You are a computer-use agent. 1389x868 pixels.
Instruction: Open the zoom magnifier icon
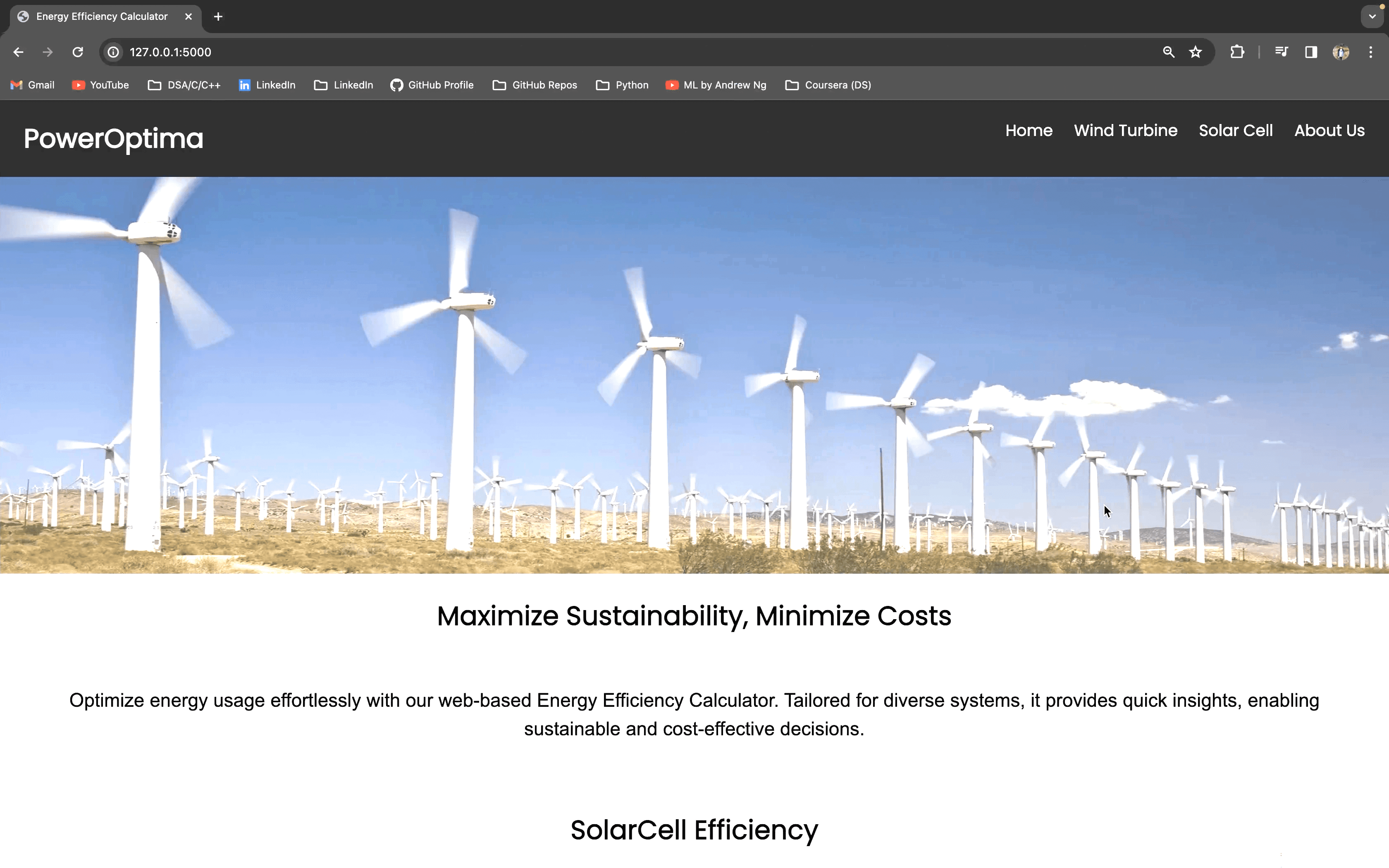point(1169,52)
